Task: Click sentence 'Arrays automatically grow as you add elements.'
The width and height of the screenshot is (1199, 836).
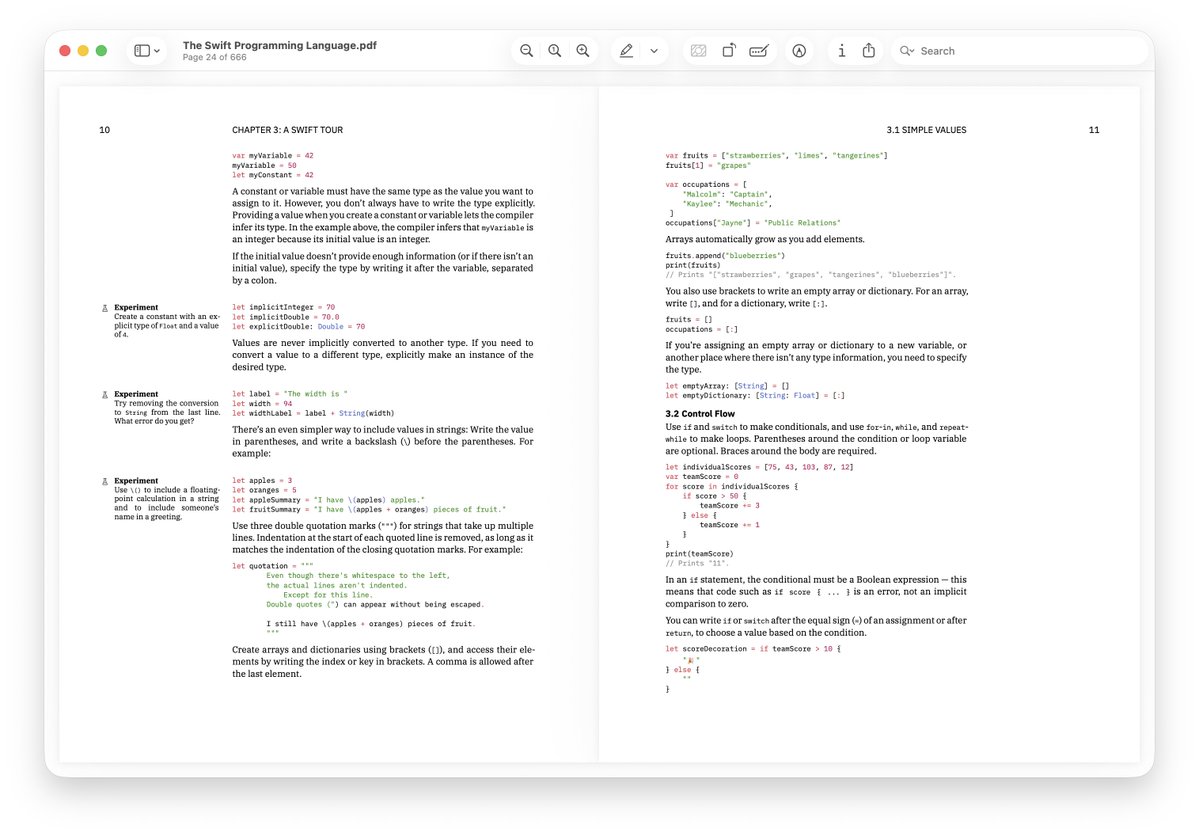Action: point(765,239)
